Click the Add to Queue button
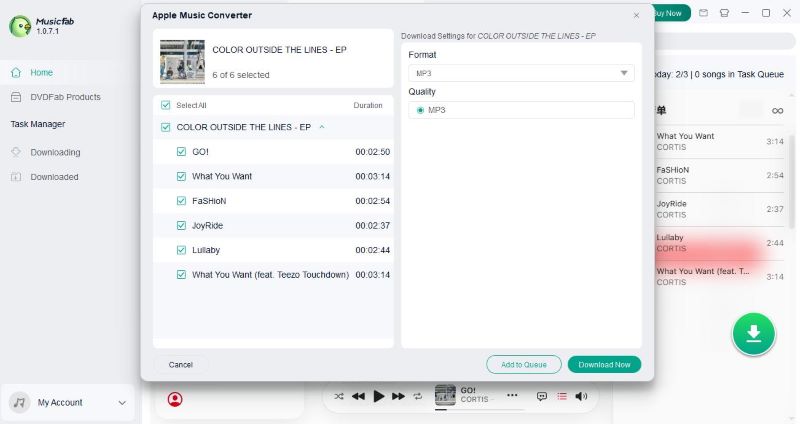 (x=524, y=365)
